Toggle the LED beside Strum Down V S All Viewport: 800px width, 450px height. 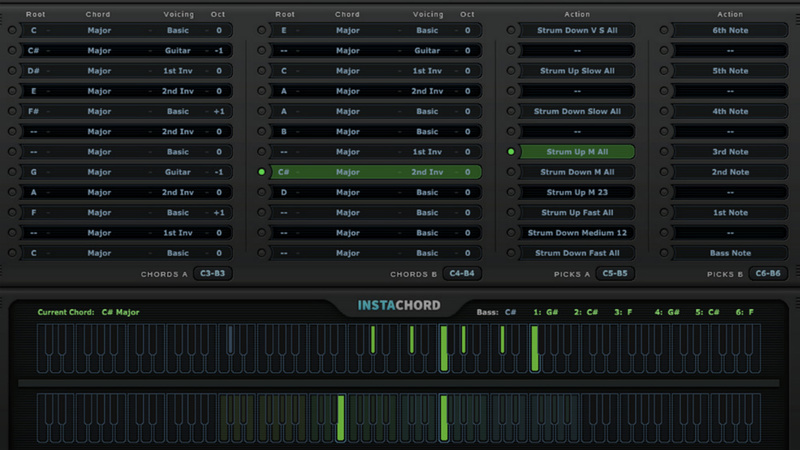point(512,30)
